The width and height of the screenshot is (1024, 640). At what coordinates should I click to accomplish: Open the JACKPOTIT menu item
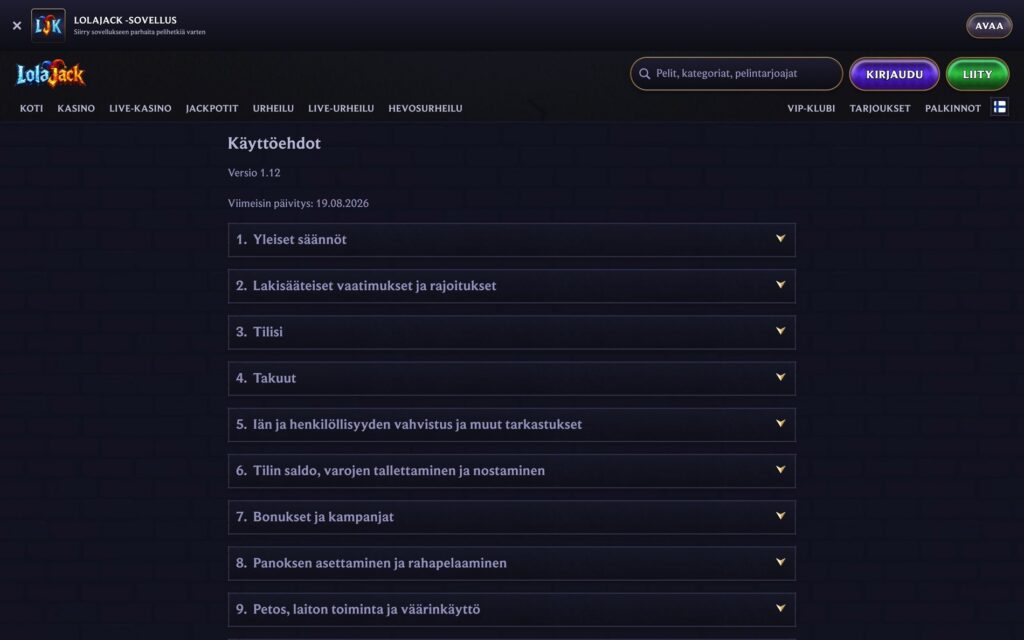click(212, 108)
